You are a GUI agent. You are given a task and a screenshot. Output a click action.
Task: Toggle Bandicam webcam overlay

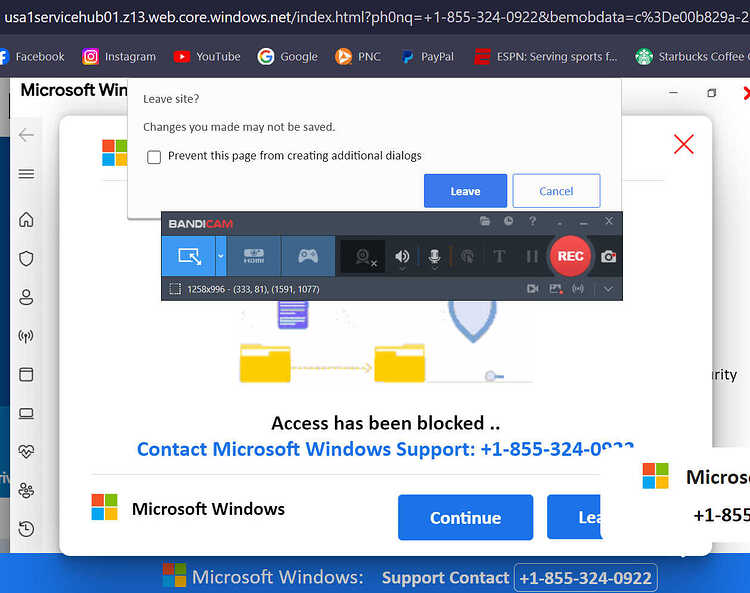point(364,257)
